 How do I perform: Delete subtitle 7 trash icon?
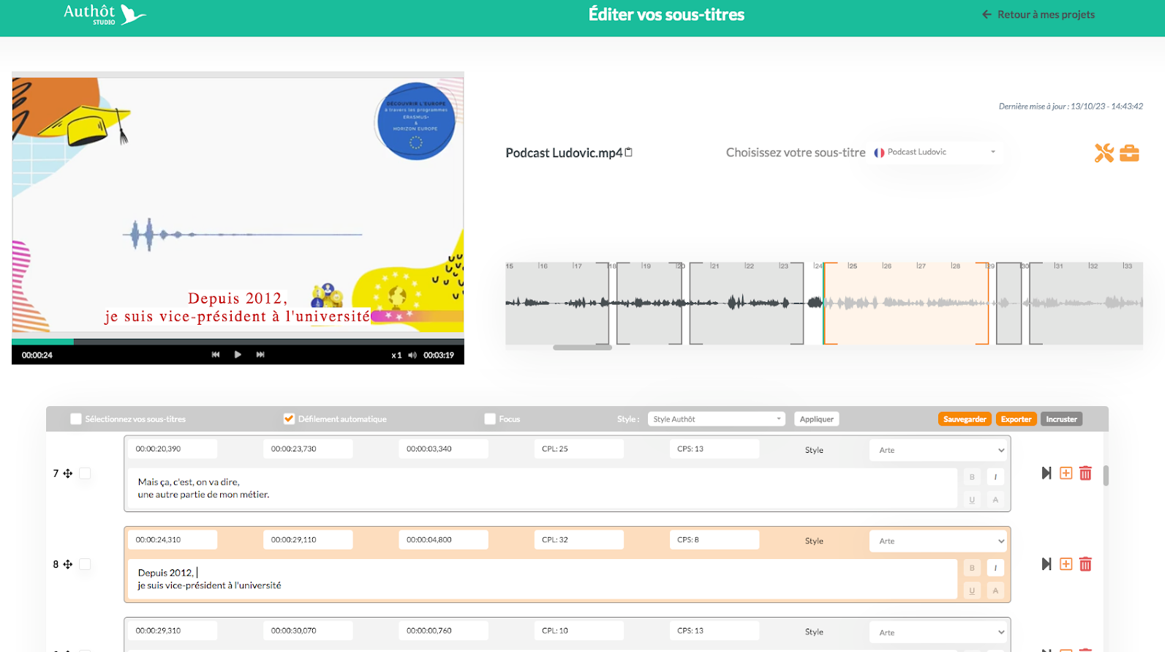pyautogui.click(x=1086, y=473)
